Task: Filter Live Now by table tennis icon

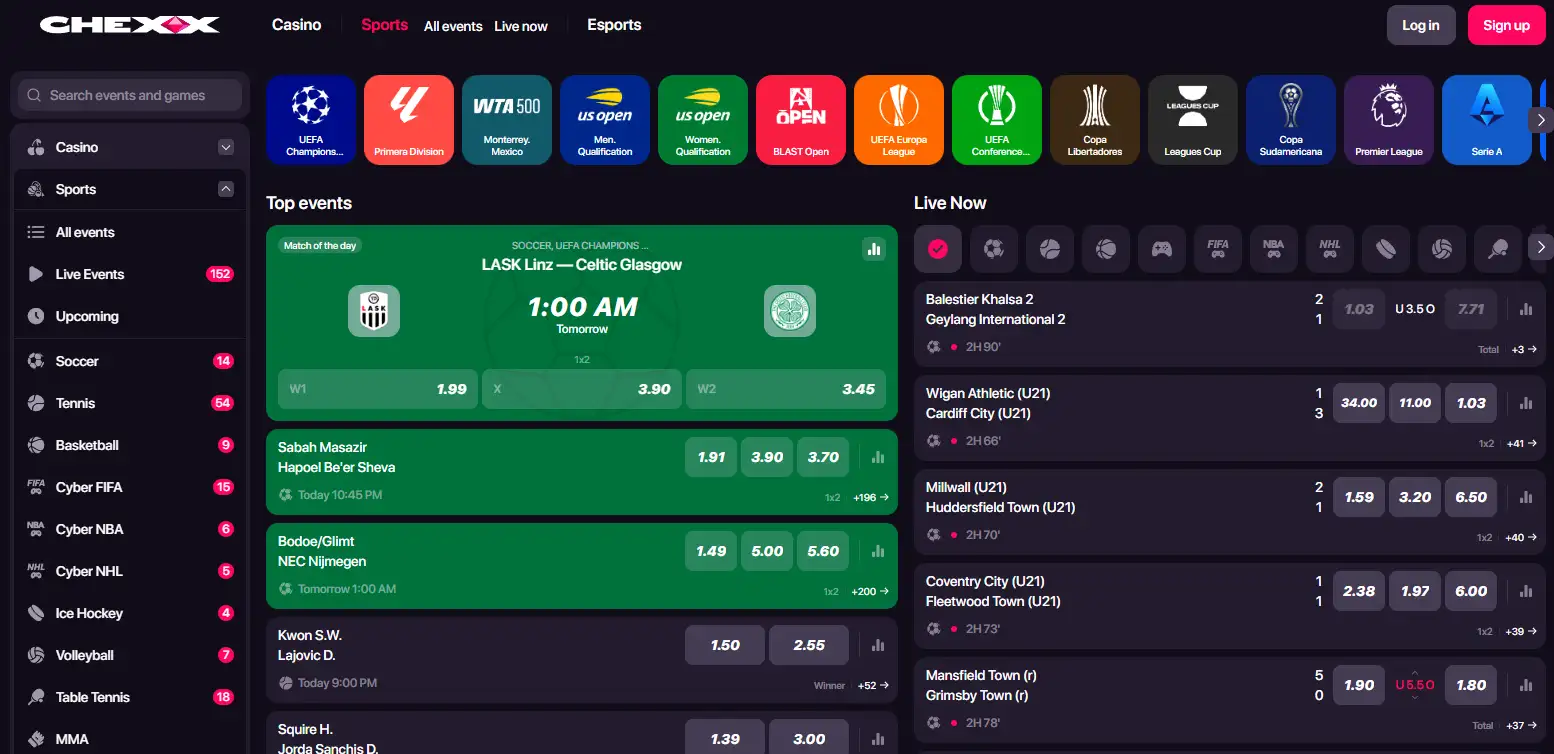Action: point(1498,249)
